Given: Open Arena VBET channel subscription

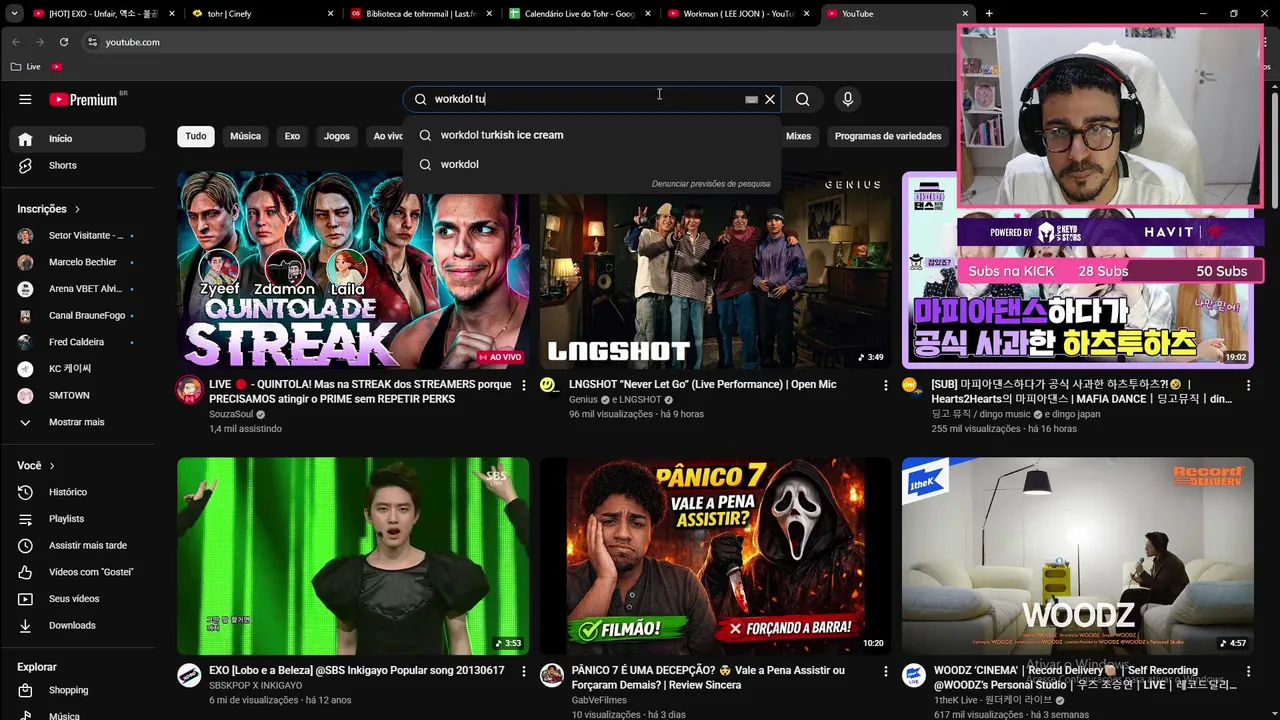Looking at the screenshot, I should pyautogui.click(x=77, y=289).
